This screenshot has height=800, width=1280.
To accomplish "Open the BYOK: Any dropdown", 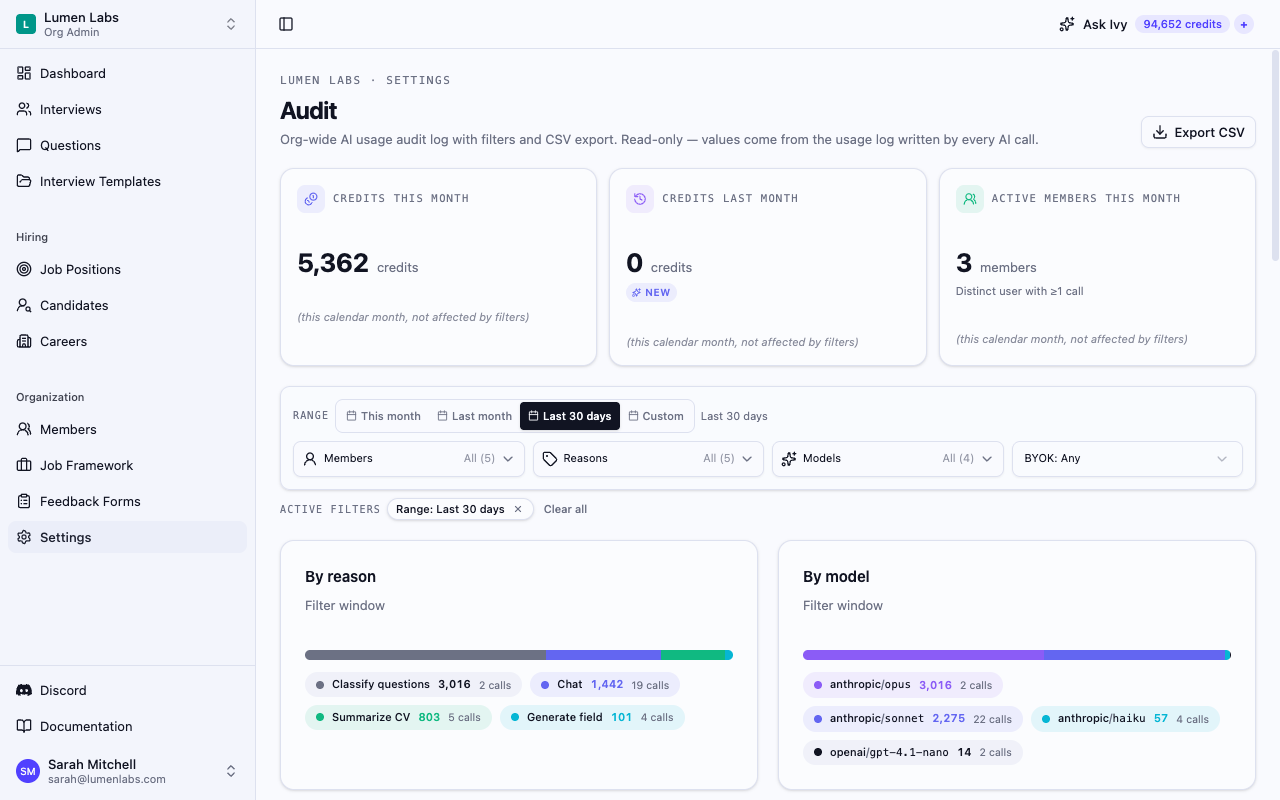I will pos(1127,458).
